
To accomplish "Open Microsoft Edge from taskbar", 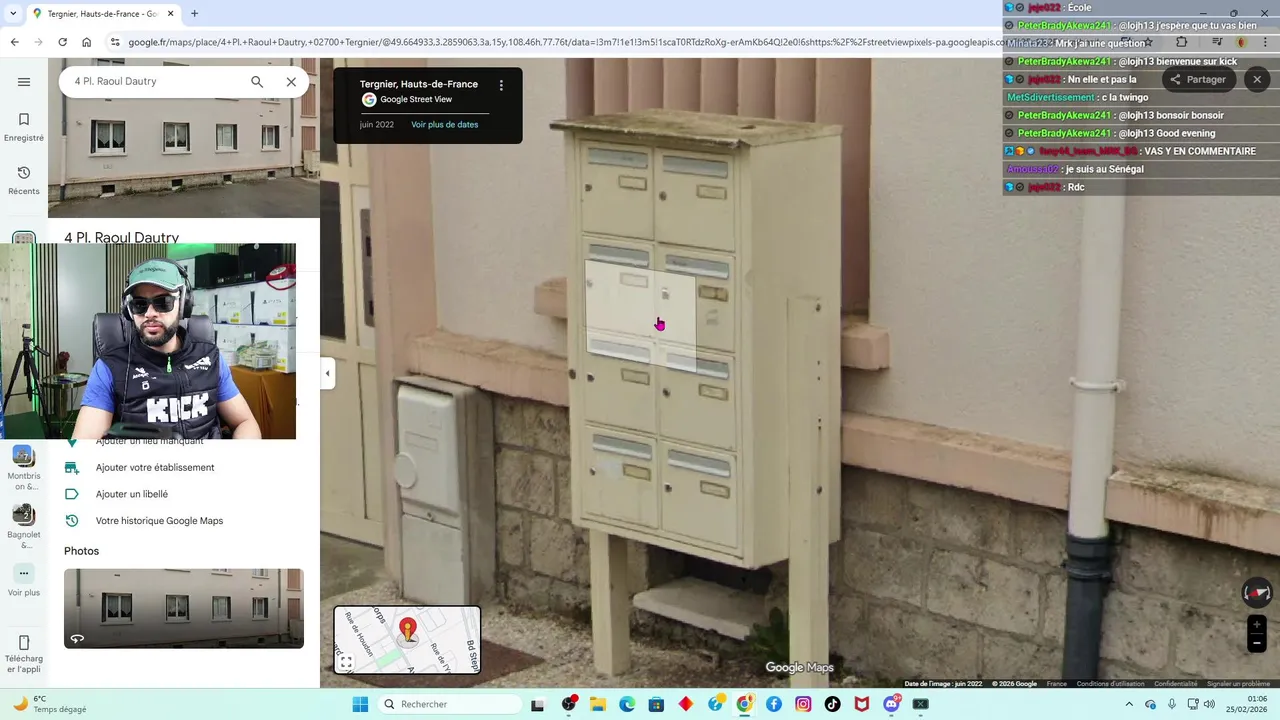I will point(627,704).
